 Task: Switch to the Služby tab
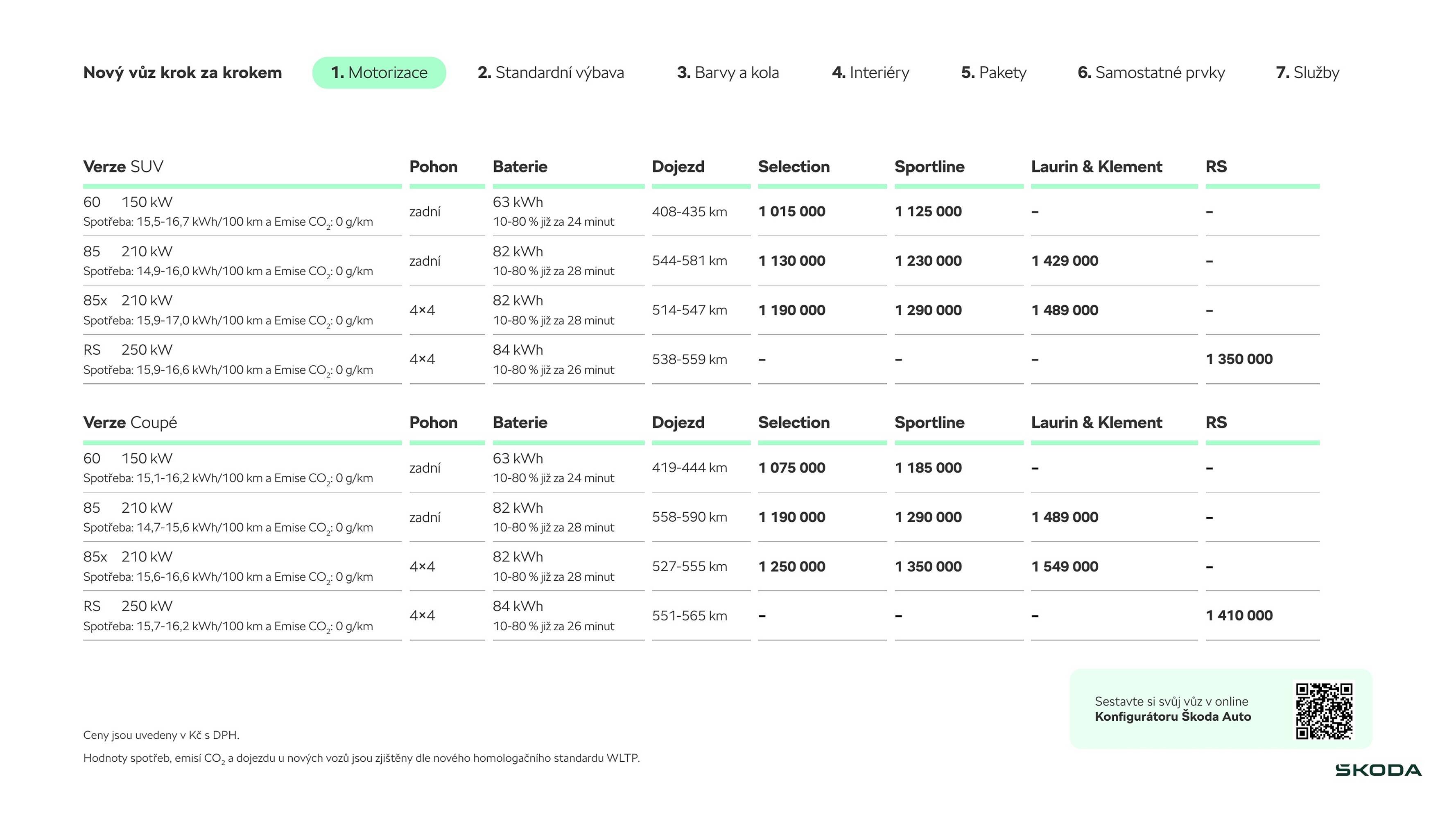coord(1307,72)
